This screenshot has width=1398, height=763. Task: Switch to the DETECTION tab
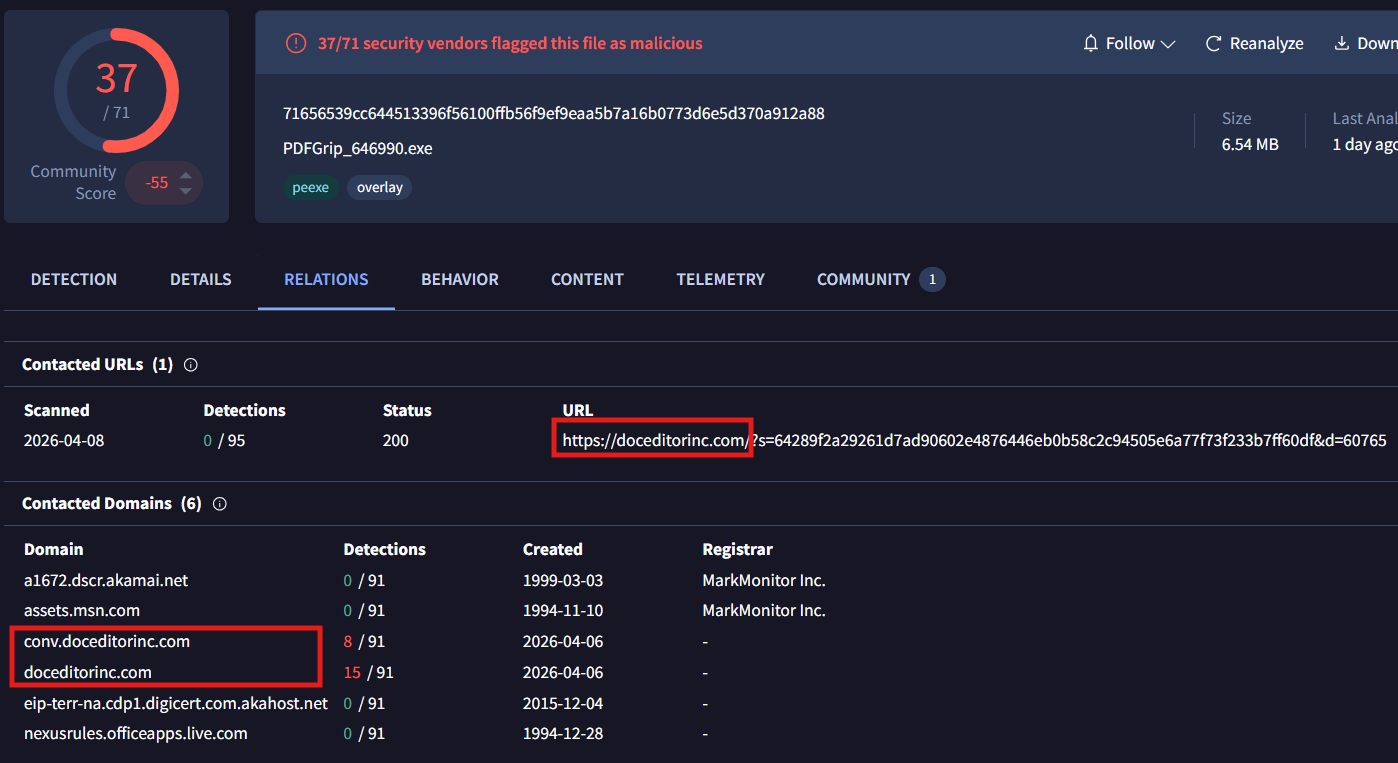pyautogui.click(x=74, y=280)
